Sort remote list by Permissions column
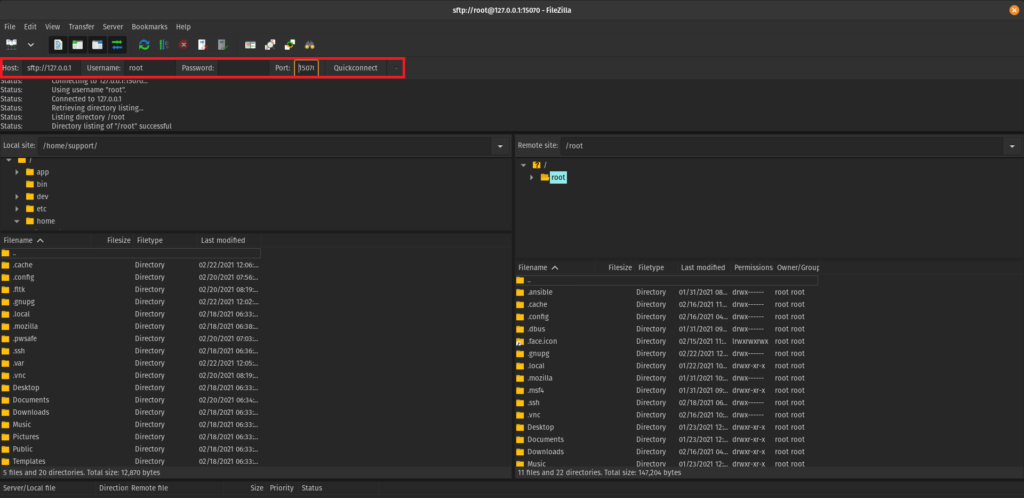This screenshot has height=498, width=1024. click(x=753, y=268)
